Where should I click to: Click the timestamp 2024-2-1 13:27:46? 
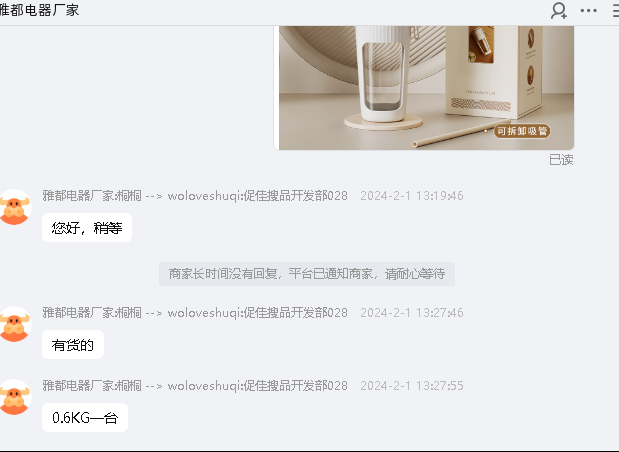point(412,313)
